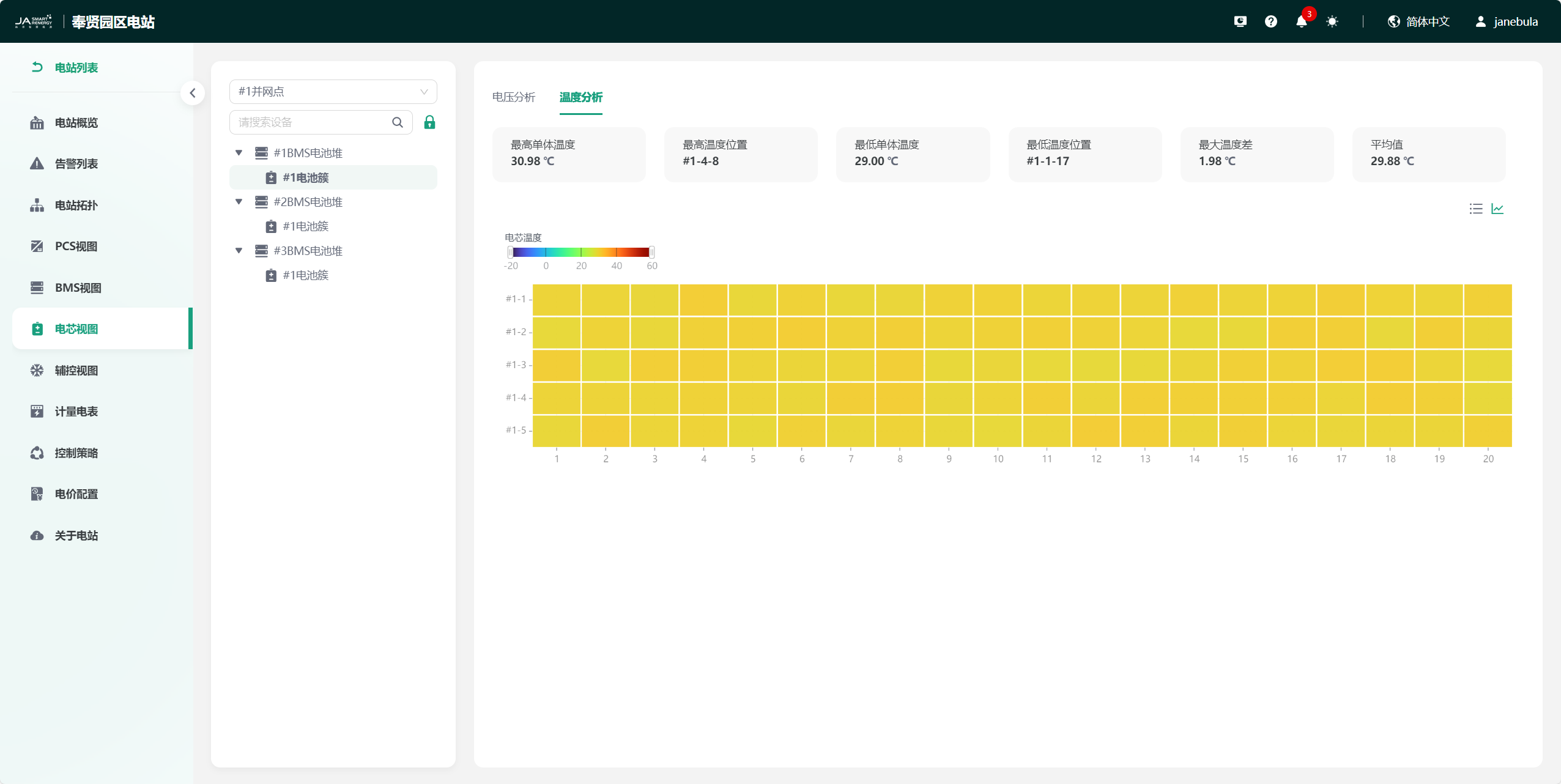Click the monitor screen icon in header
Image resolution: width=1561 pixels, height=784 pixels.
pos(1240,22)
